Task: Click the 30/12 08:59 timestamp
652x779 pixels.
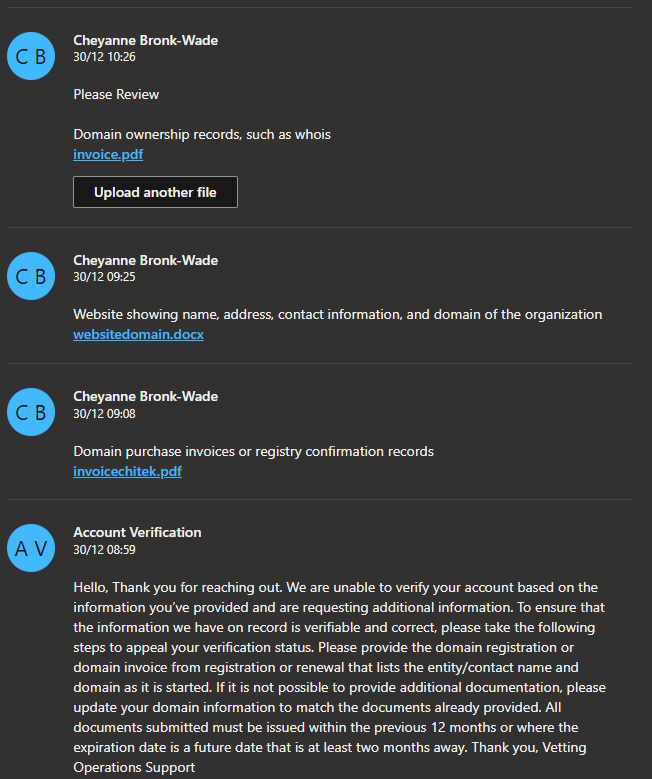Action: (104, 549)
